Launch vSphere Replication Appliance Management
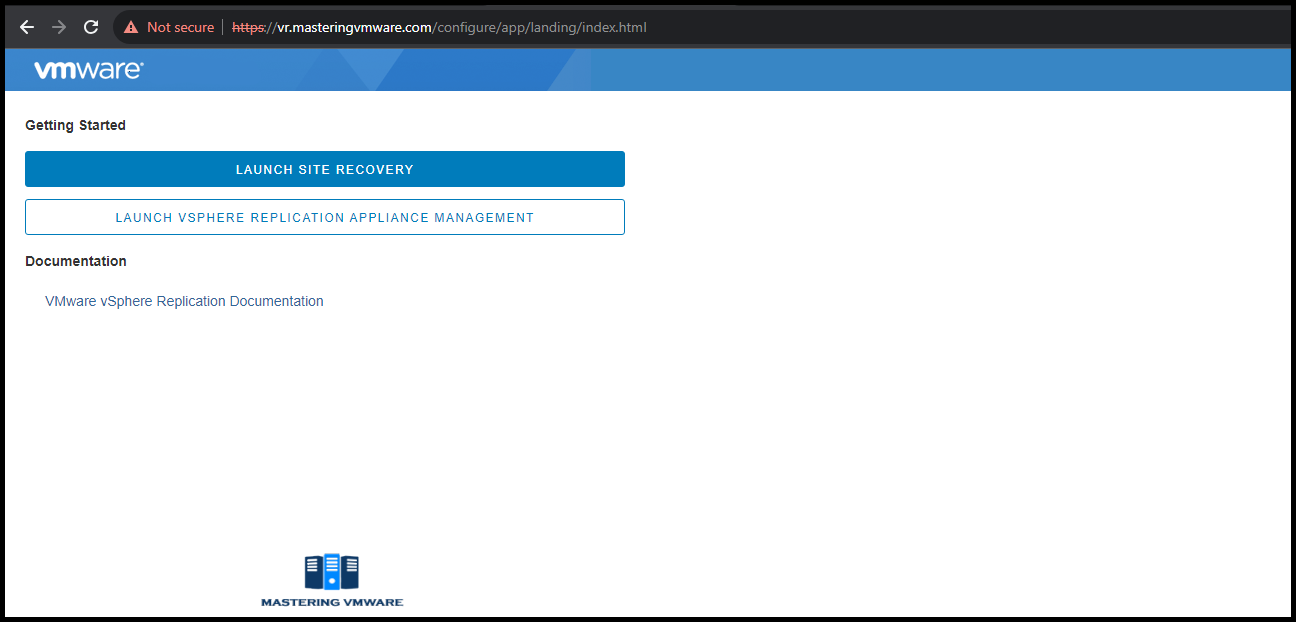The width and height of the screenshot is (1296, 622). coord(324,217)
